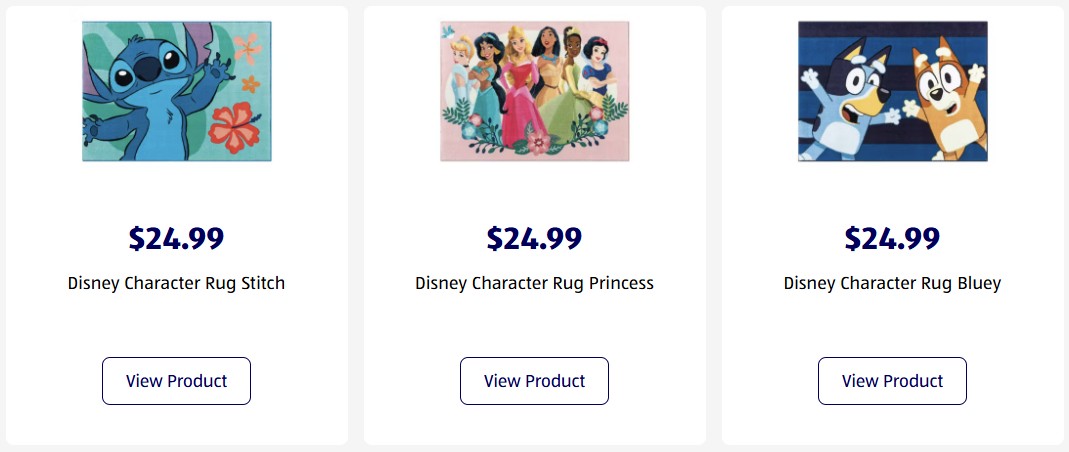Click the Princess rug $24.99 price
Screen dimensions: 1069x452
pos(534,238)
